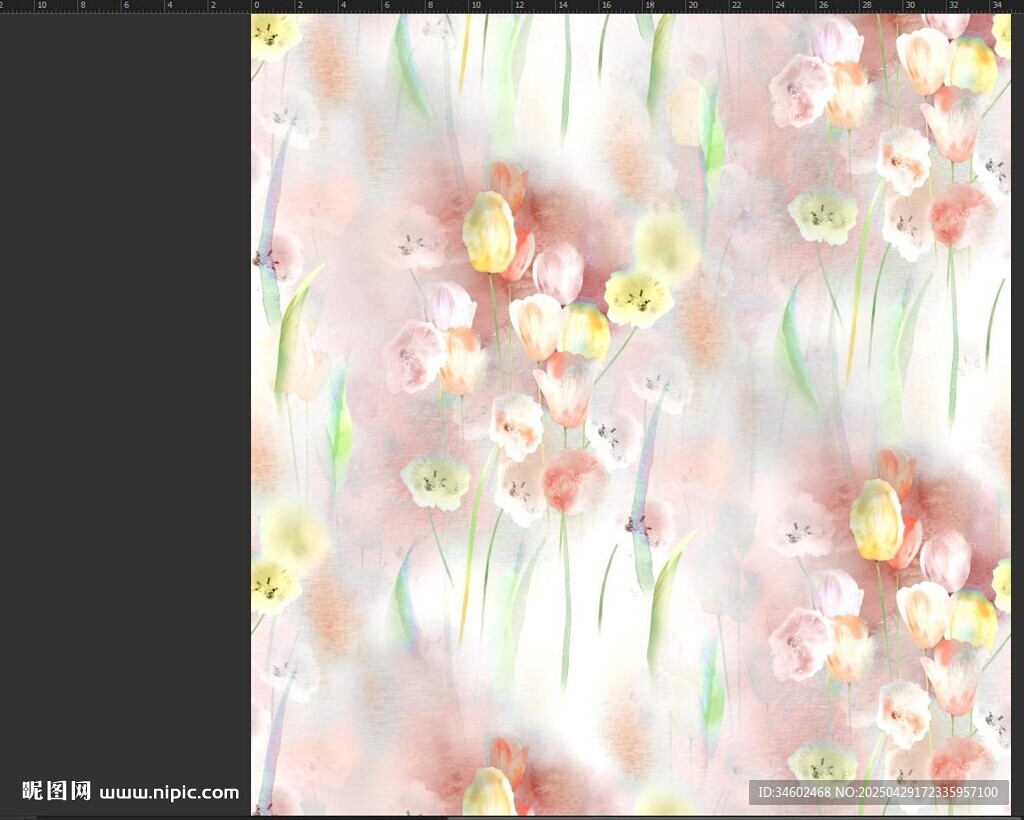Click the 34 mark on the ruler

click(997, 5)
